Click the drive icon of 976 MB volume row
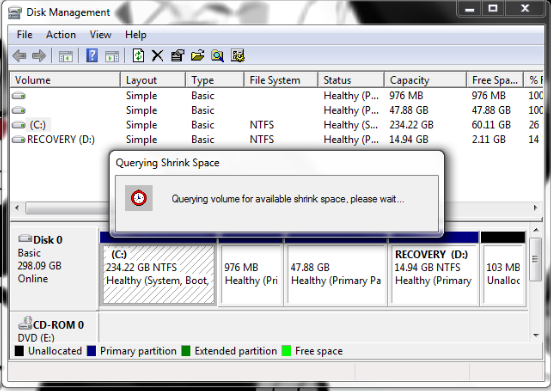Viewport: 551px width, 391px height. coord(19,95)
